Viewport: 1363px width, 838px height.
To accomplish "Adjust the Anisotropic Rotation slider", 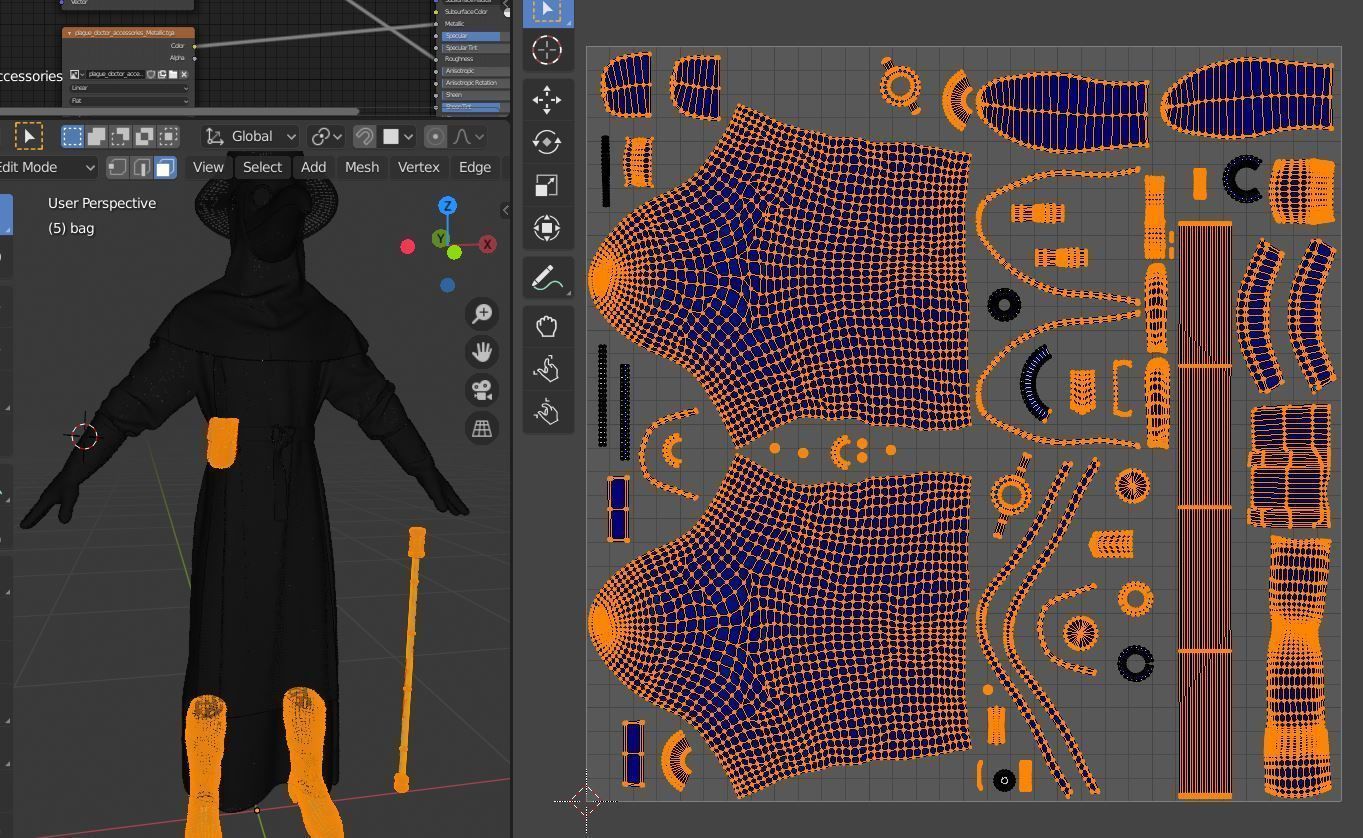I will pyautogui.click(x=476, y=83).
